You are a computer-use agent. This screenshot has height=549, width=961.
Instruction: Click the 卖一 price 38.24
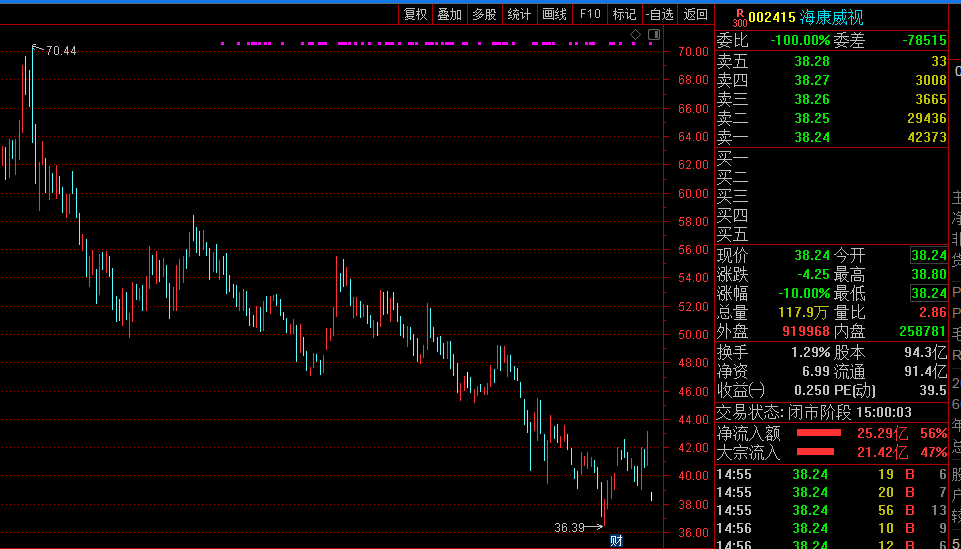tap(811, 137)
